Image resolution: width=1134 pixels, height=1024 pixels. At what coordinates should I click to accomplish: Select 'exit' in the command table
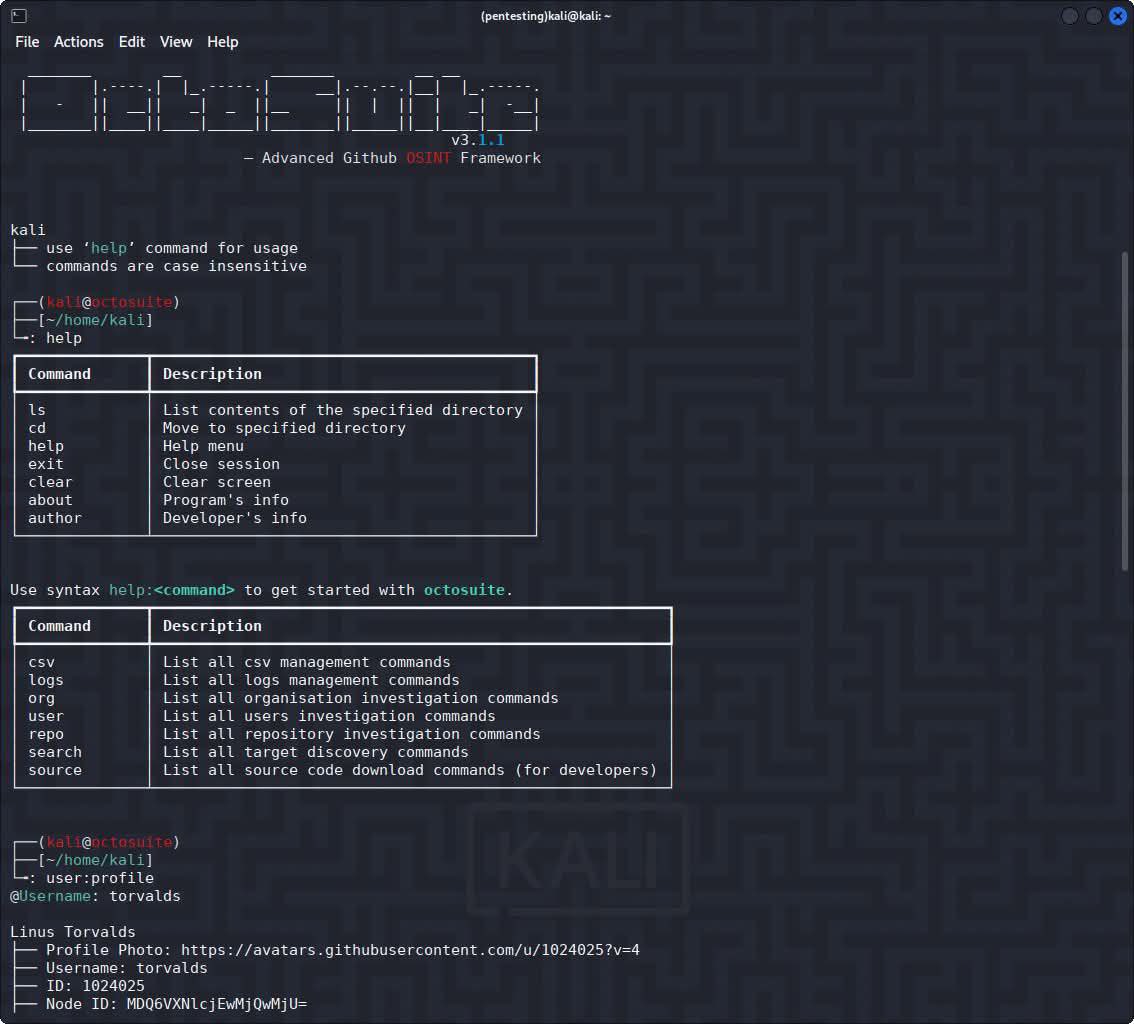click(46, 464)
